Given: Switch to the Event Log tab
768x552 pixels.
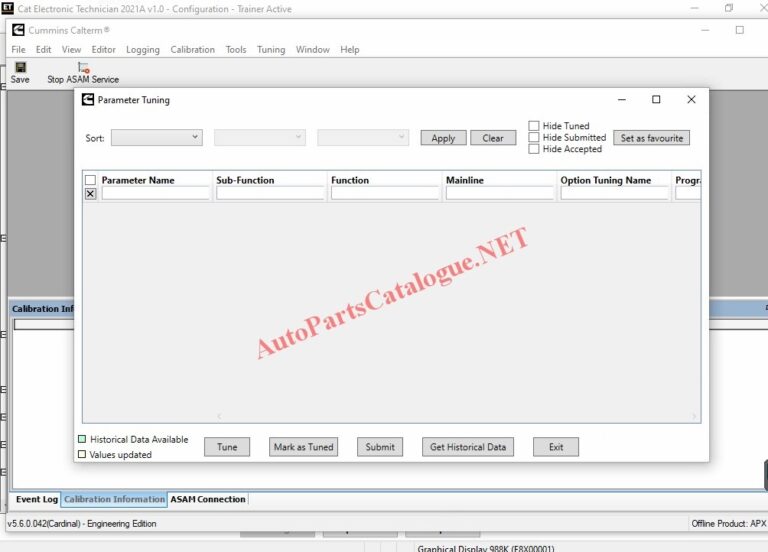Looking at the screenshot, I should click(x=37, y=499).
